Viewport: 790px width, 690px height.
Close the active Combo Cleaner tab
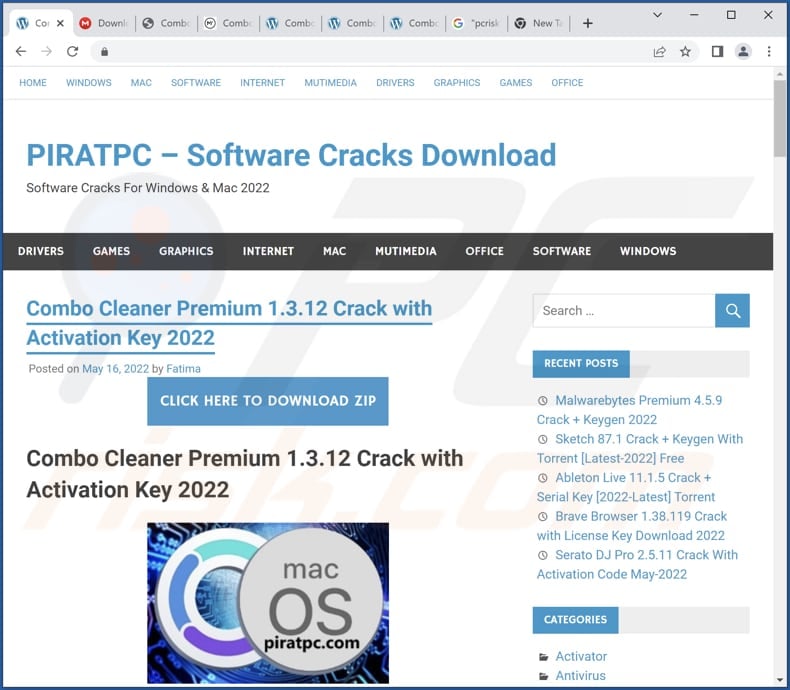pos(60,23)
